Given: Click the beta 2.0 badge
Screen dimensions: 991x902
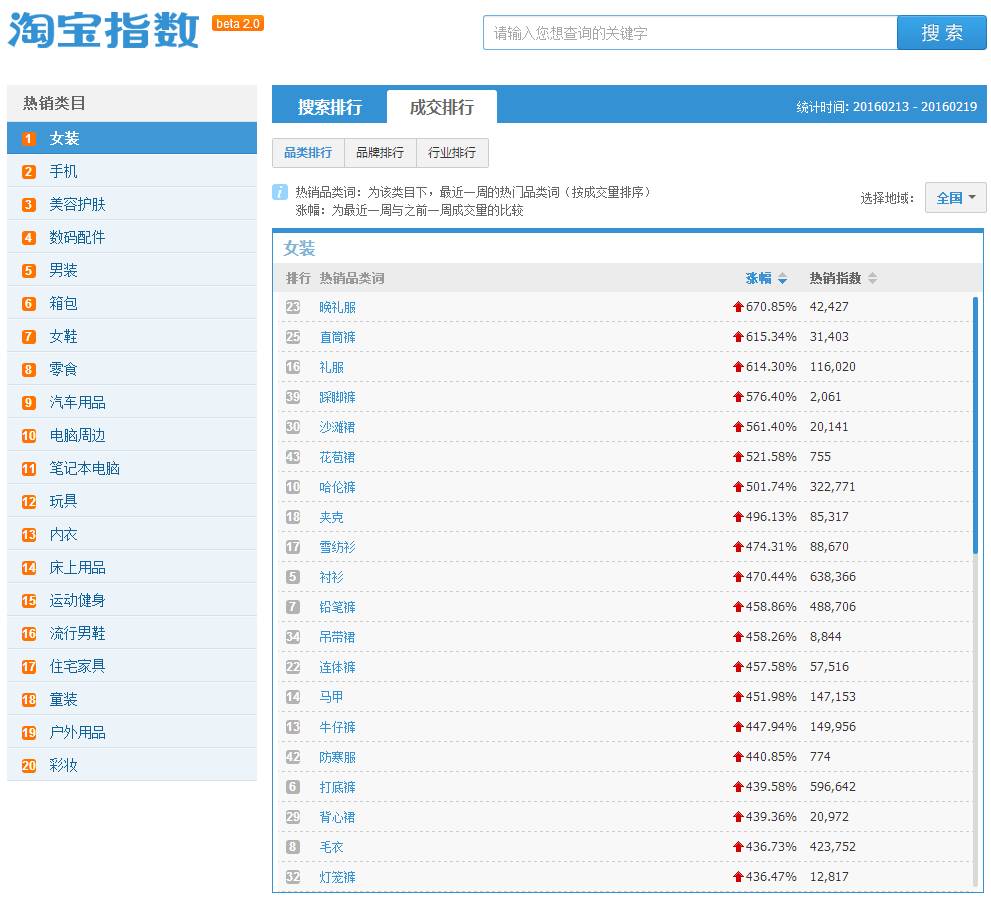Looking at the screenshot, I should pos(238,23).
